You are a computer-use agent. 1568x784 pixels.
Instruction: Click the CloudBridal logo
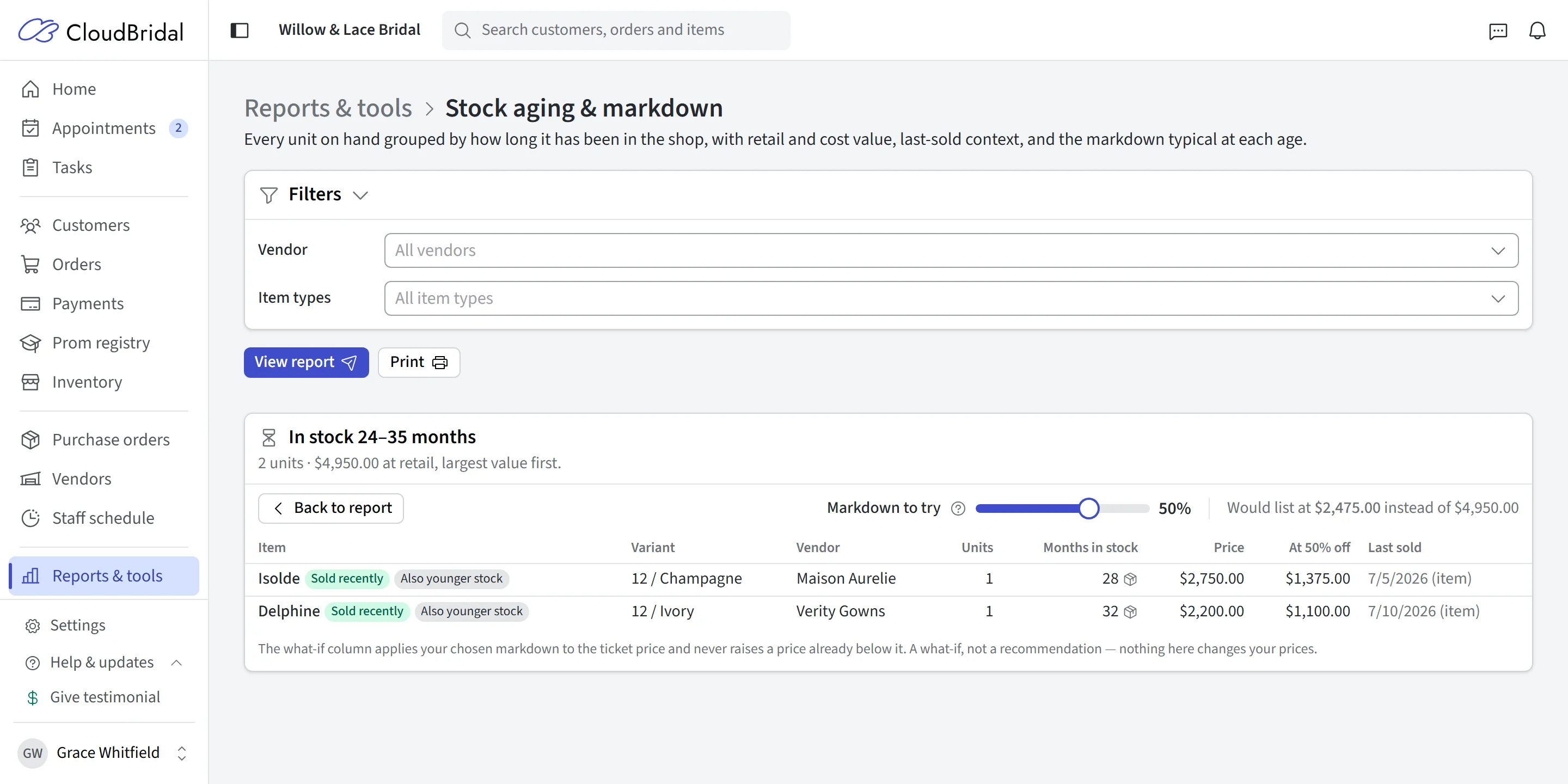pyautogui.click(x=101, y=30)
